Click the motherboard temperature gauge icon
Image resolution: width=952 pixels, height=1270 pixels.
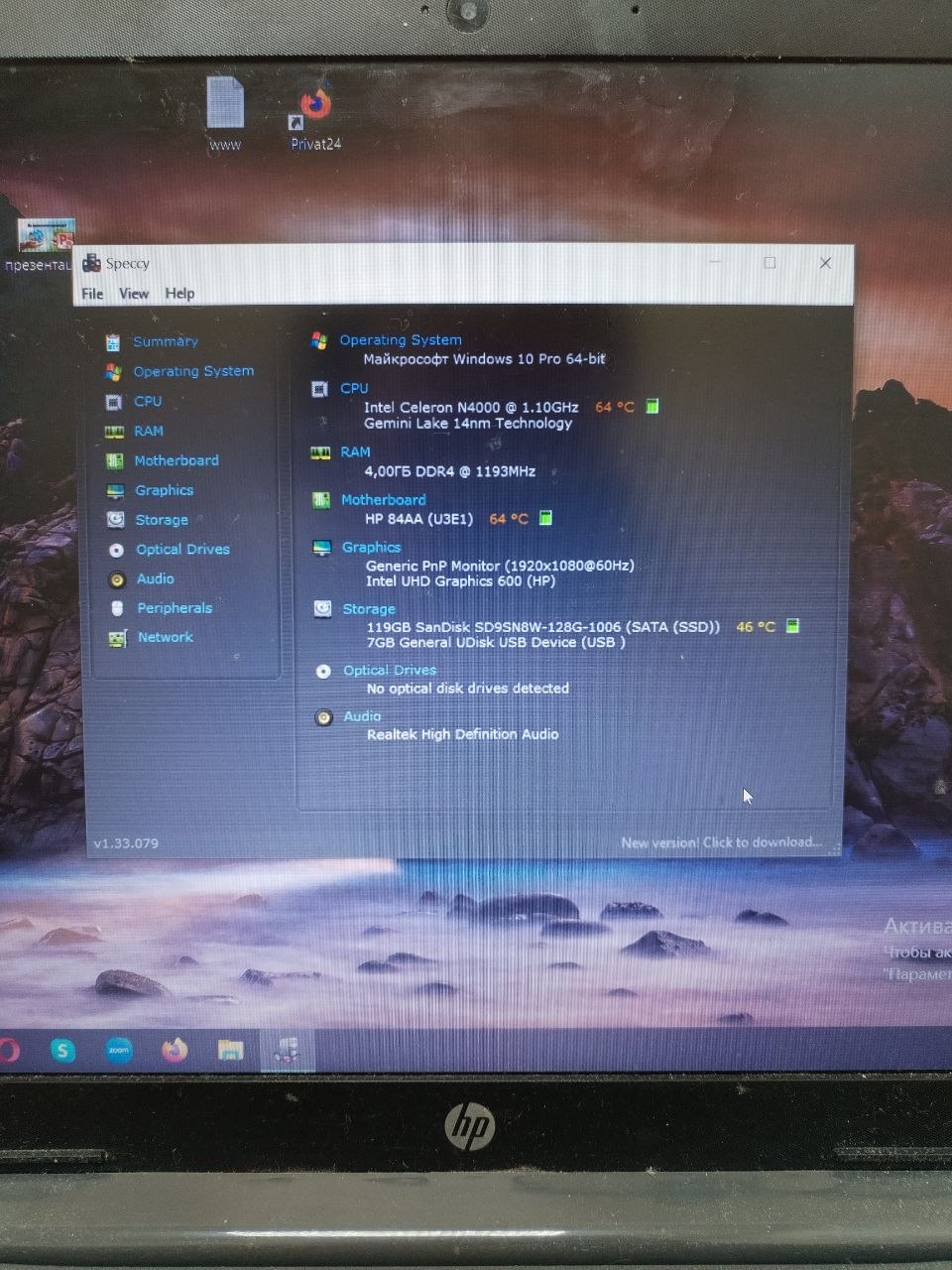pyautogui.click(x=545, y=518)
